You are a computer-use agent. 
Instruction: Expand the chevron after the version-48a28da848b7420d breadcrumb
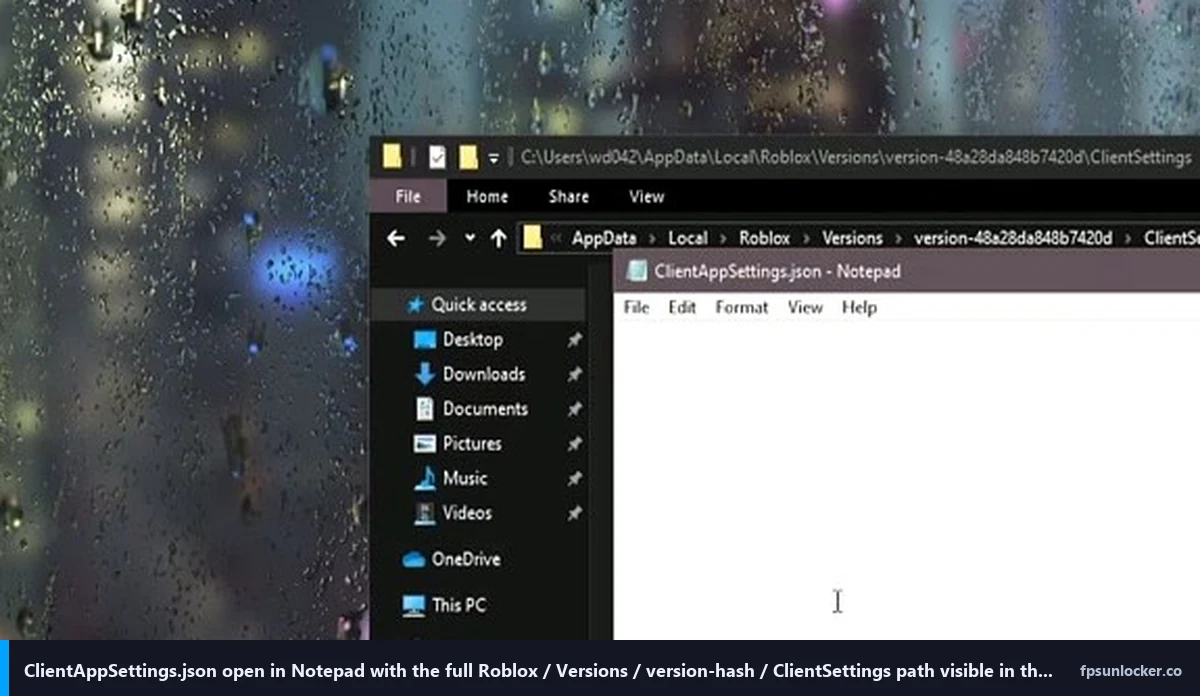click(1128, 239)
